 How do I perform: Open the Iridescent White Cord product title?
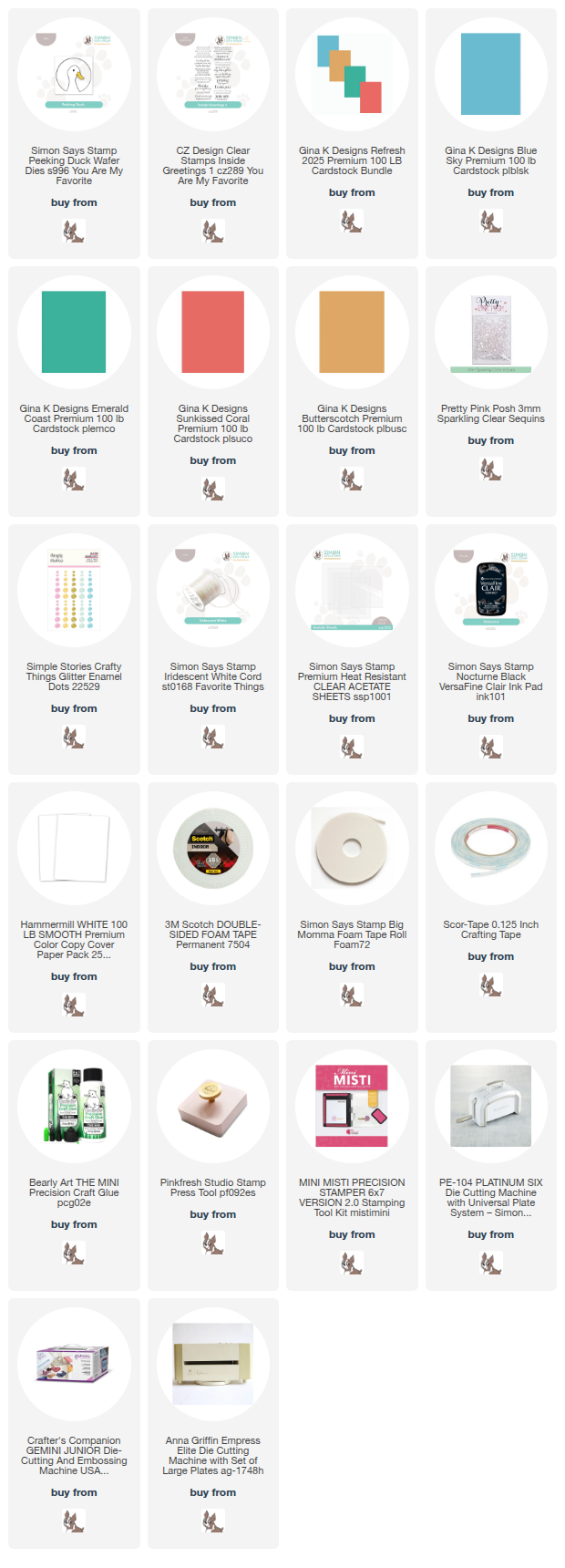[213, 676]
